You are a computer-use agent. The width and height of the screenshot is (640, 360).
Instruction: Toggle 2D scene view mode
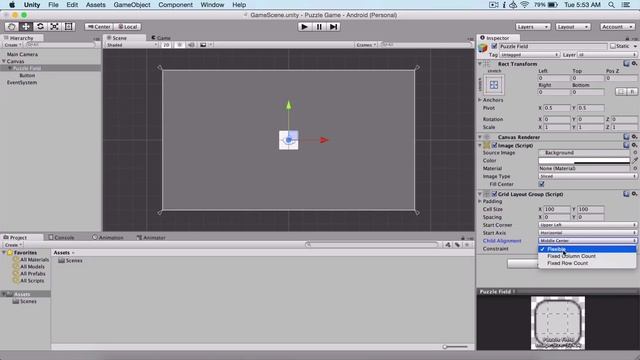(x=166, y=45)
